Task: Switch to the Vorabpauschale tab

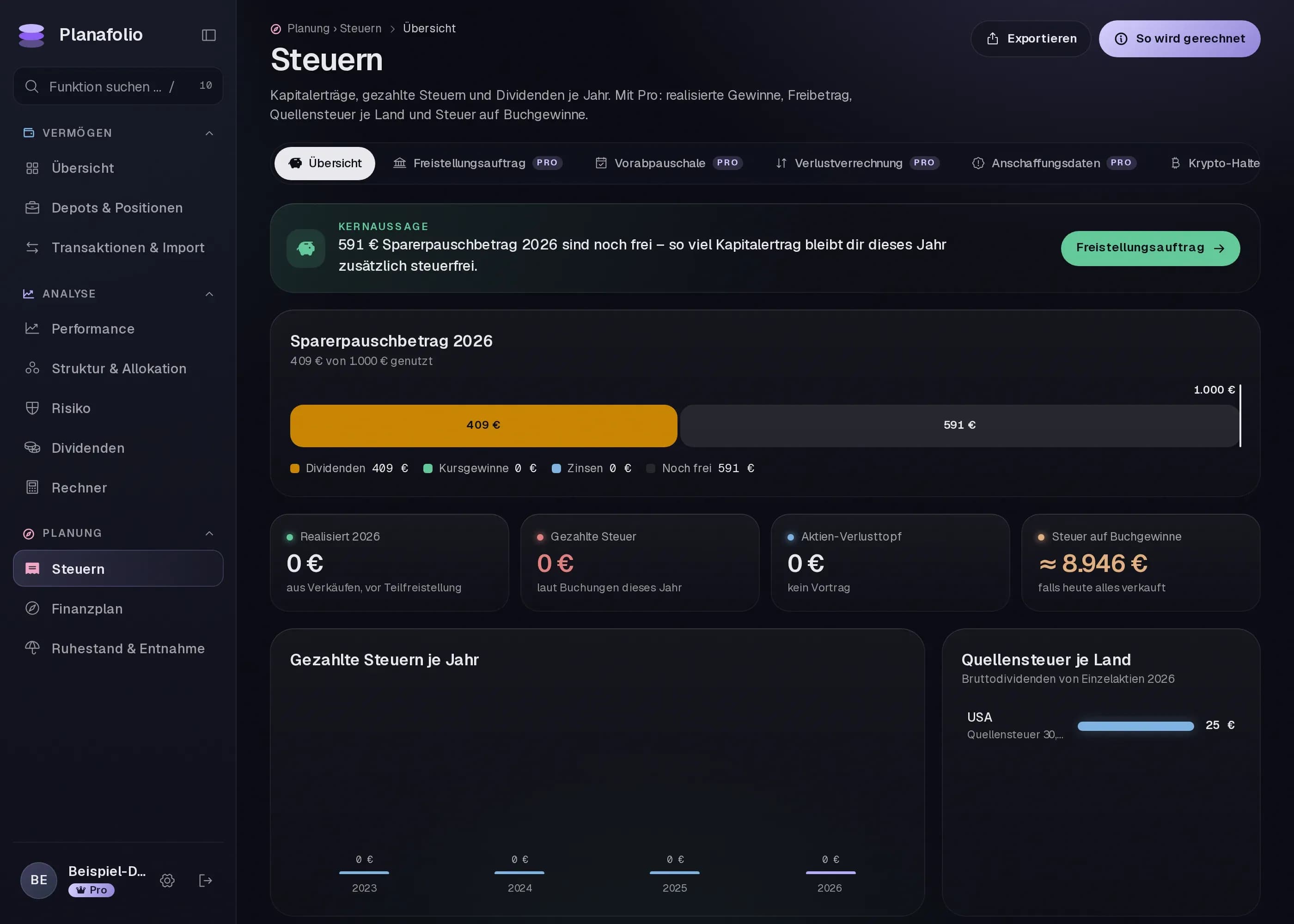Action: pos(669,163)
